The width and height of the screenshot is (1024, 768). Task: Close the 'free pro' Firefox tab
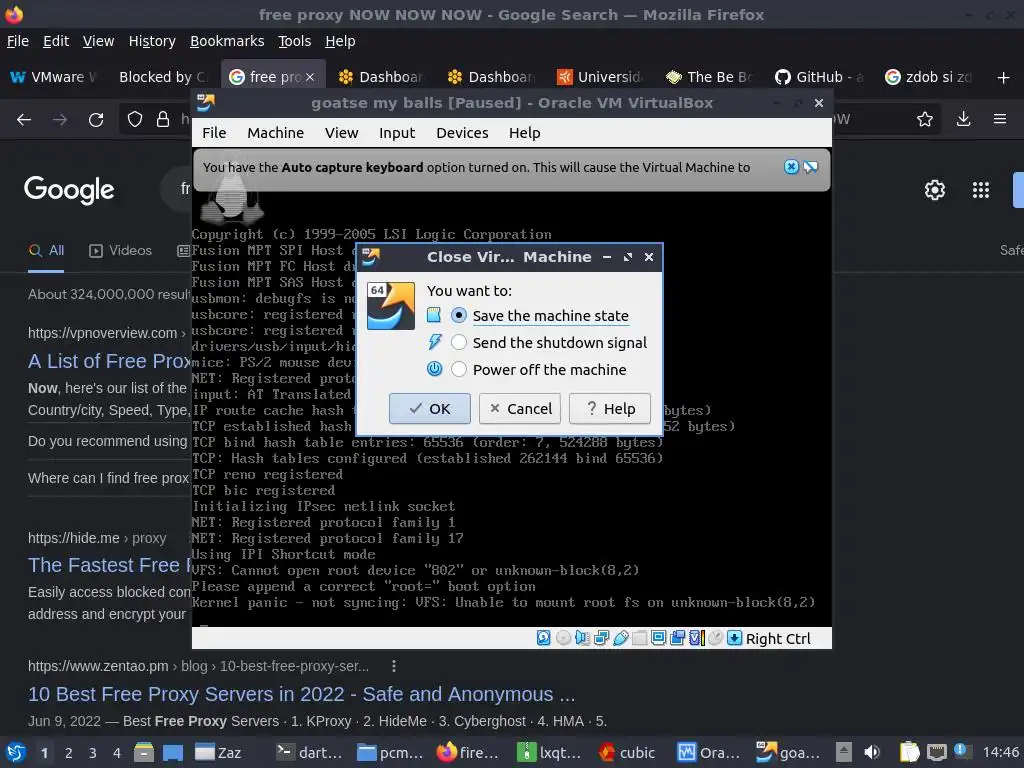(x=310, y=77)
